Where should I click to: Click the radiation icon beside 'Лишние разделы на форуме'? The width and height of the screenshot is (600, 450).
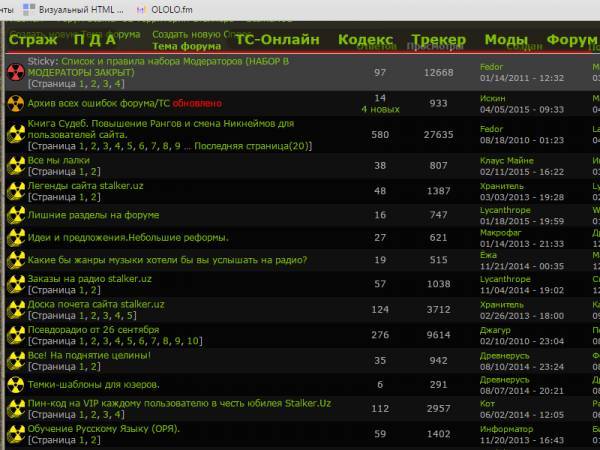(15, 214)
